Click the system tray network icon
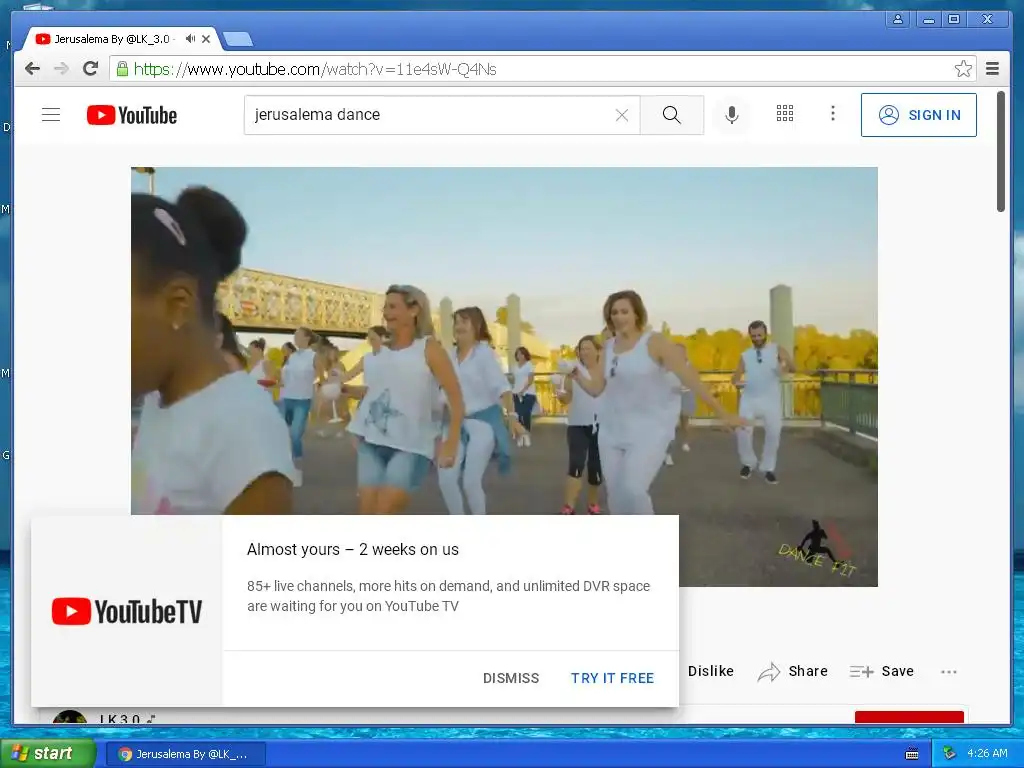Image resolution: width=1024 pixels, height=768 pixels. [x=949, y=754]
